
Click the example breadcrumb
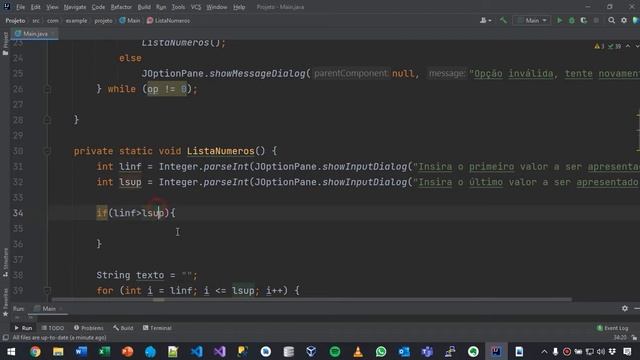coord(76,20)
